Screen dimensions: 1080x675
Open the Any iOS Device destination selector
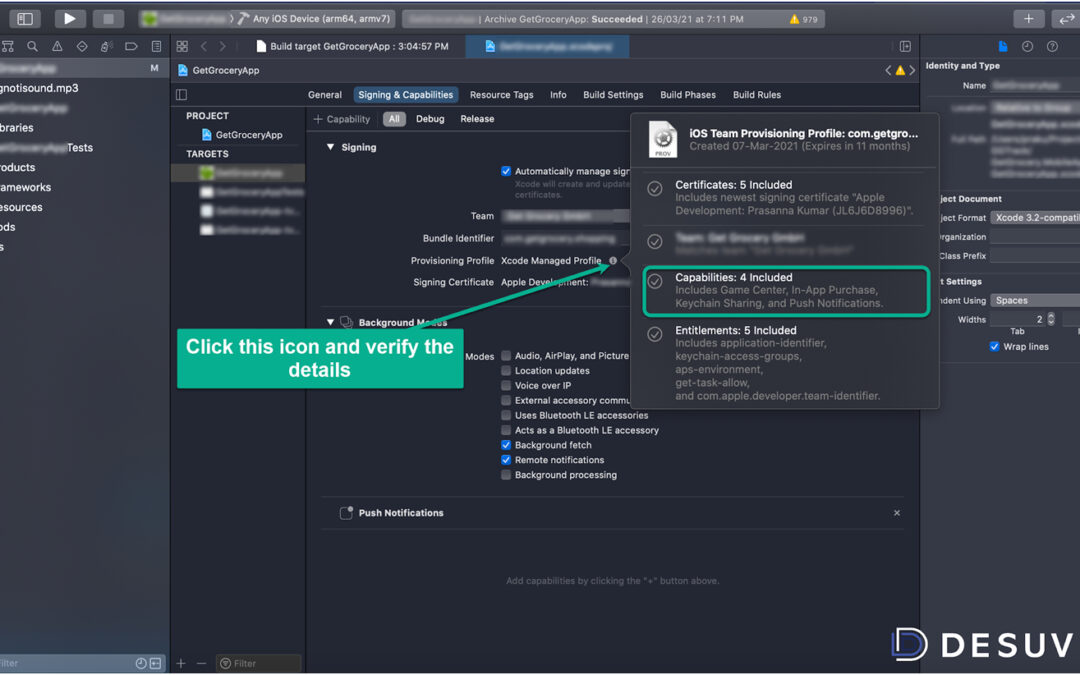(314, 19)
